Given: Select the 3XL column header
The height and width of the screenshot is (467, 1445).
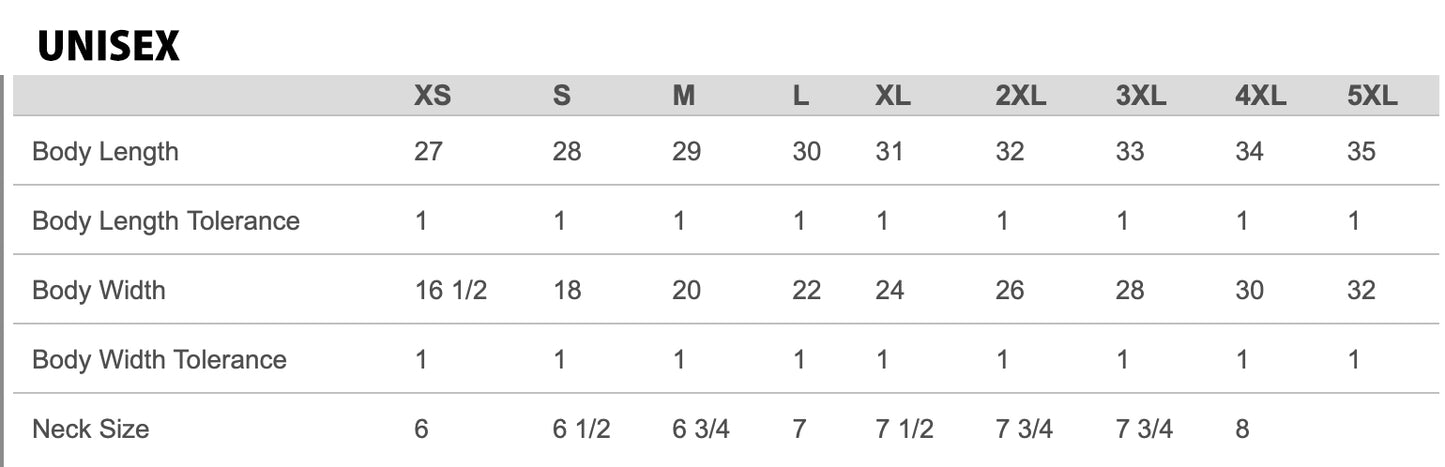Looking at the screenshot, I should [1141, 96].
